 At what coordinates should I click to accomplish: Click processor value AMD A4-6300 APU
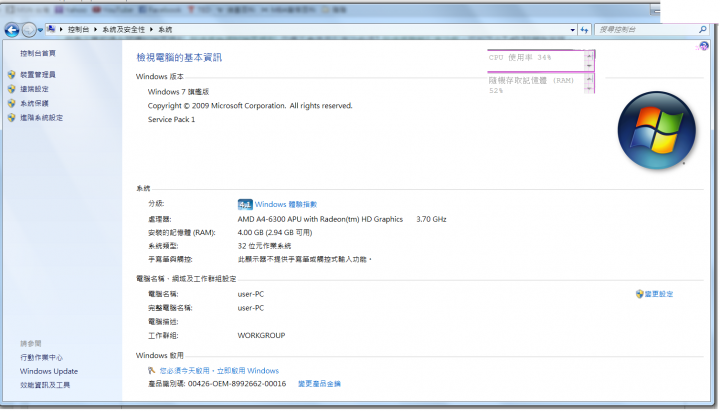point(320,220)
